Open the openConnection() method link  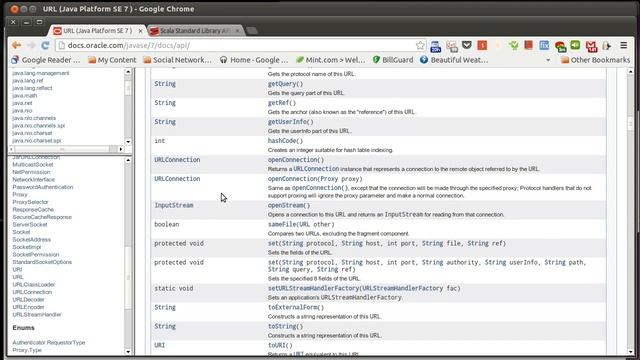(296, 160)
